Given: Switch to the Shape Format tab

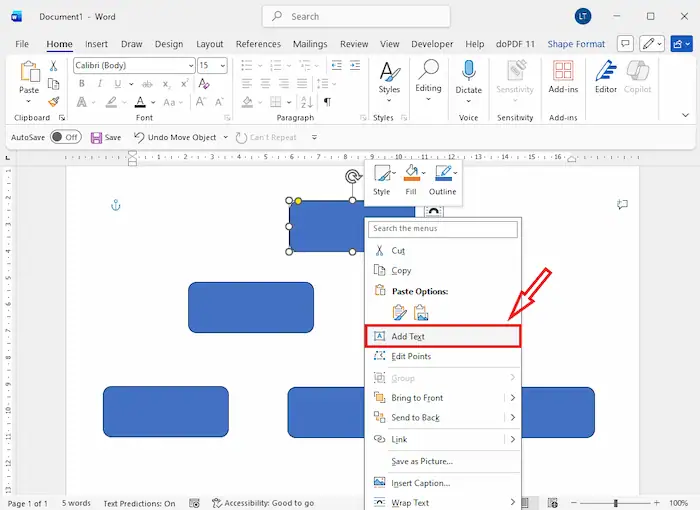Looking at the screenshot, I should tap(576, 44).
